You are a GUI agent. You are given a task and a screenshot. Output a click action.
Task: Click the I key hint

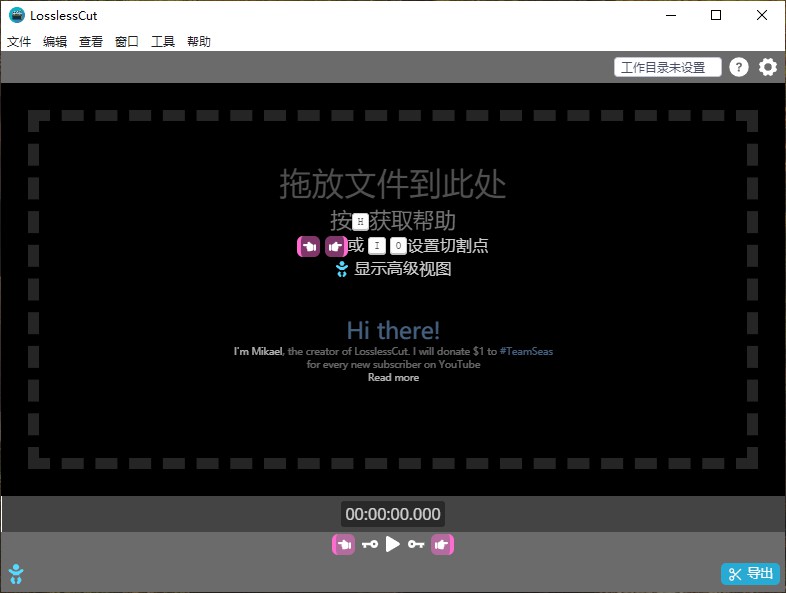pos(377,246)
